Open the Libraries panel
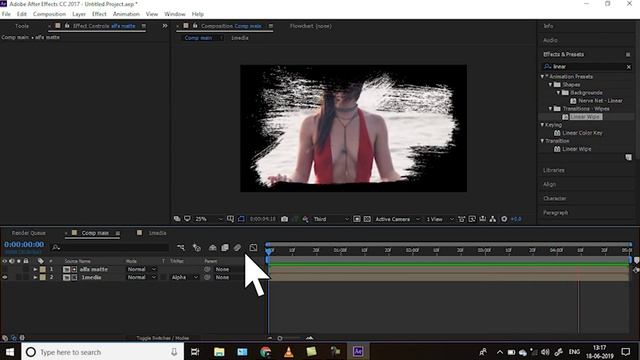This screenshot has height=360, width=640. (x=554, y=170)
